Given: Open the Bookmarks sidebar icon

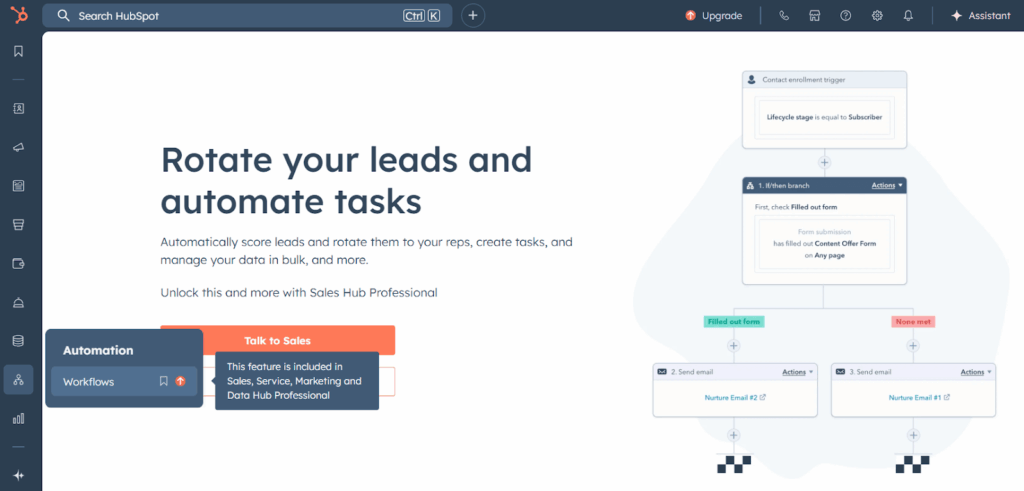Looking at the screenshot, I should (18, 52).
